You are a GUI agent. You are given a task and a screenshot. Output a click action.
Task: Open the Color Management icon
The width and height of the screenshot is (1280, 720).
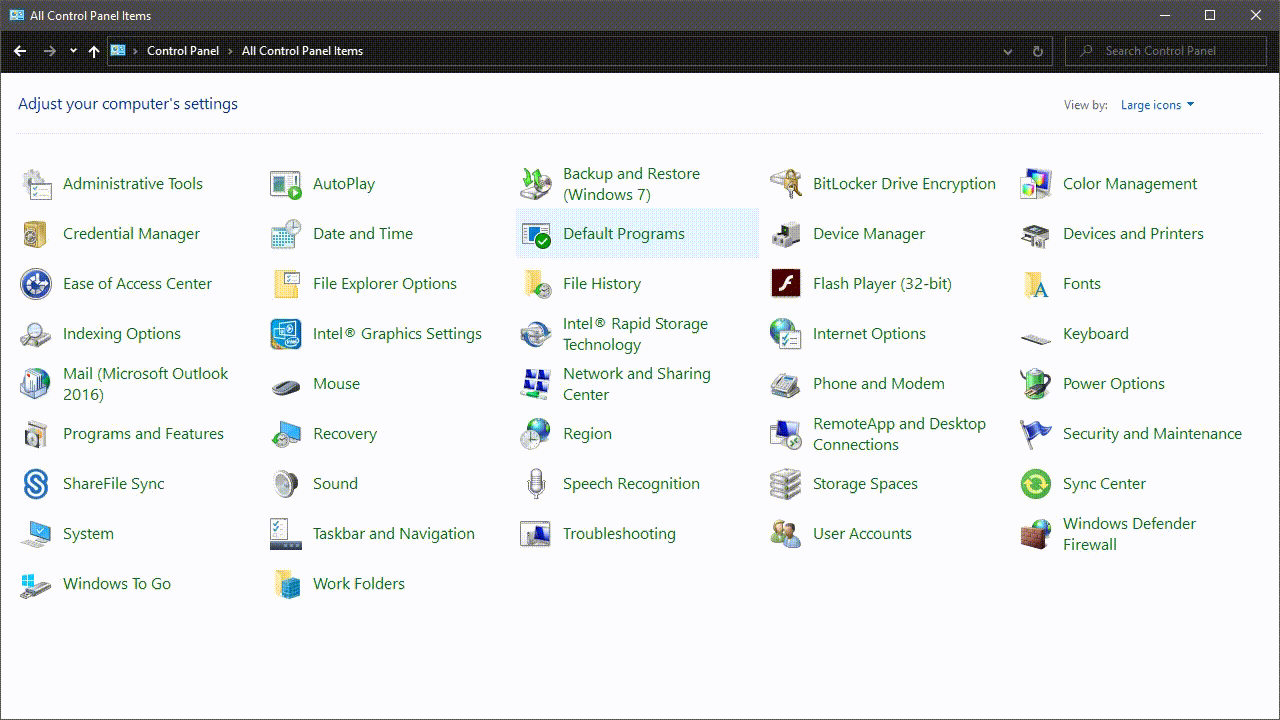point(1036,184)
